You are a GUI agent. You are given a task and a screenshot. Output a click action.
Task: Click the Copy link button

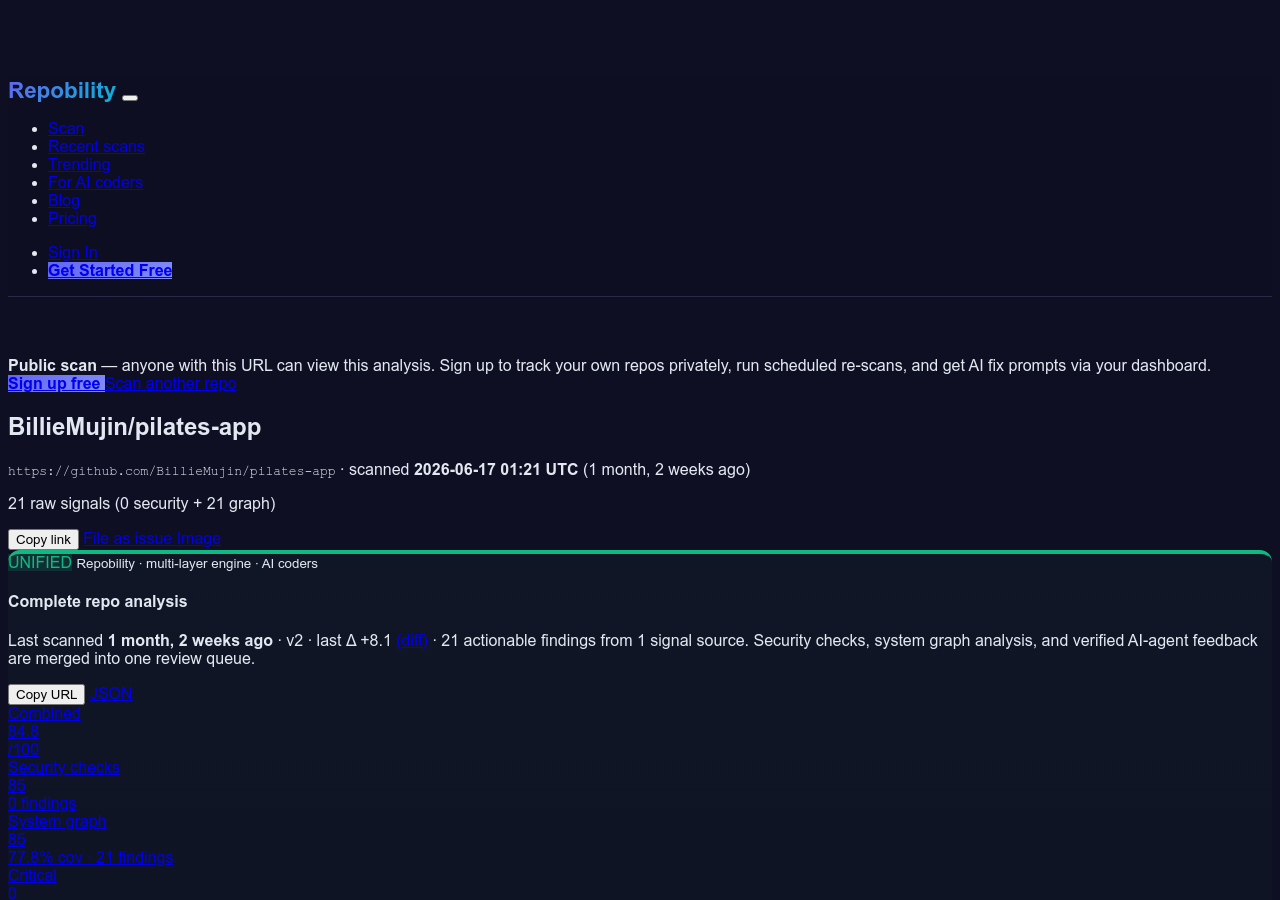(43, 539)
